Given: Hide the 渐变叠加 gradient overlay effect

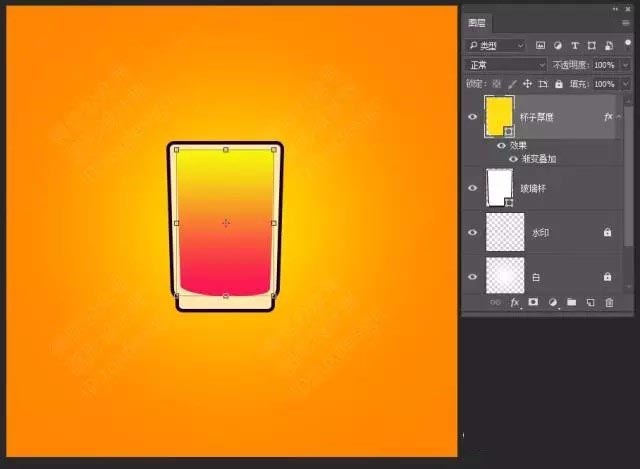Looking at the screenshot, I should pyautogui.click(x=513, y=159).
